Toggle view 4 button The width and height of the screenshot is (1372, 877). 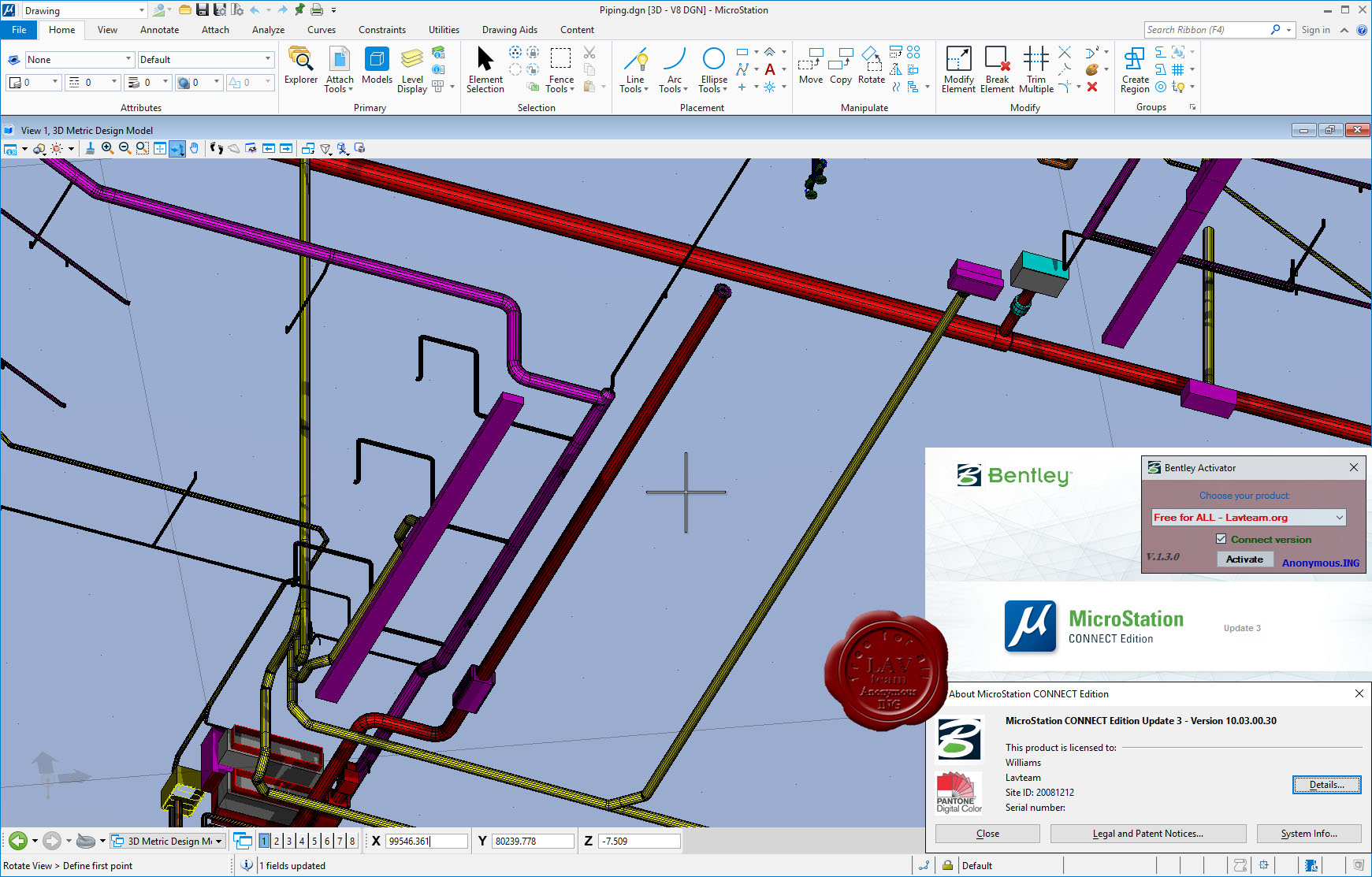302,841
